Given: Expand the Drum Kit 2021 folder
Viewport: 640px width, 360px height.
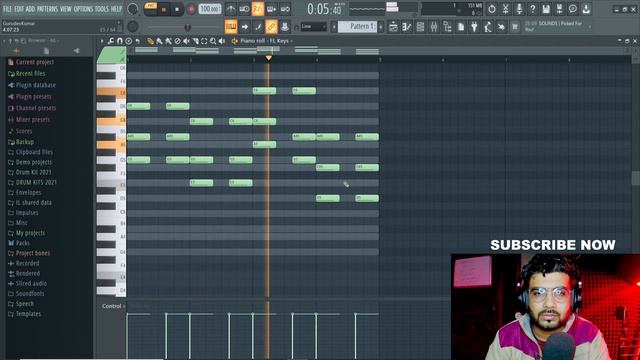Looking at the screenshot, I should [33, 172].
